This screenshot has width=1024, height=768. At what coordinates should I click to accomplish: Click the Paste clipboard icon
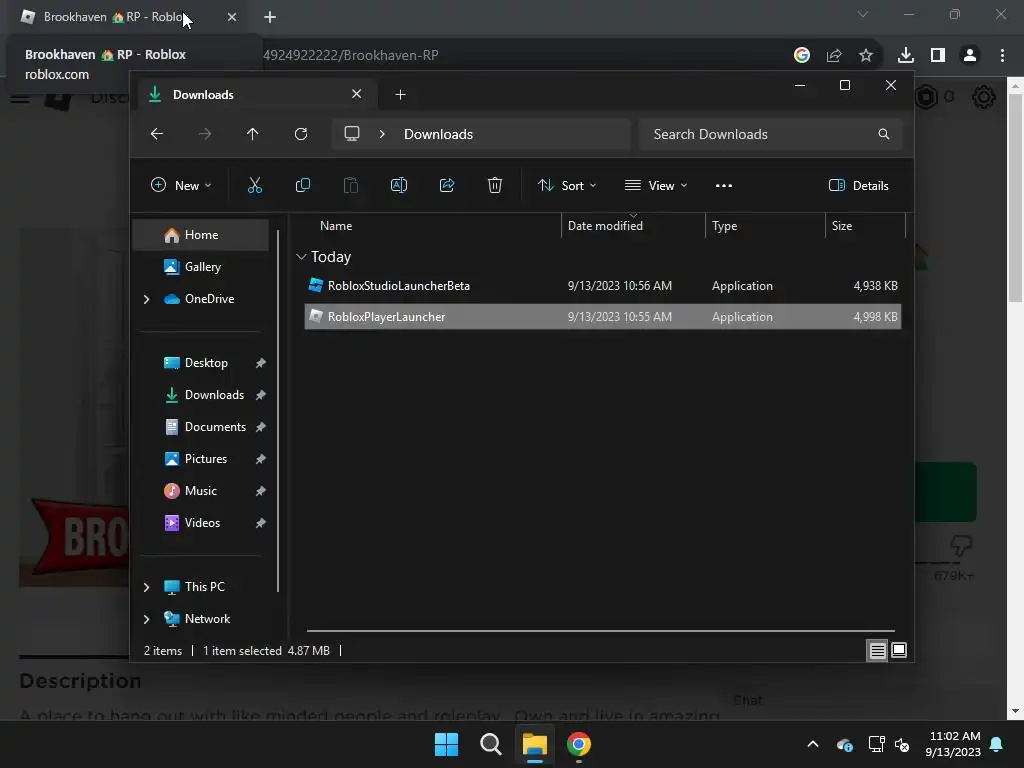[x=351, y=185]
